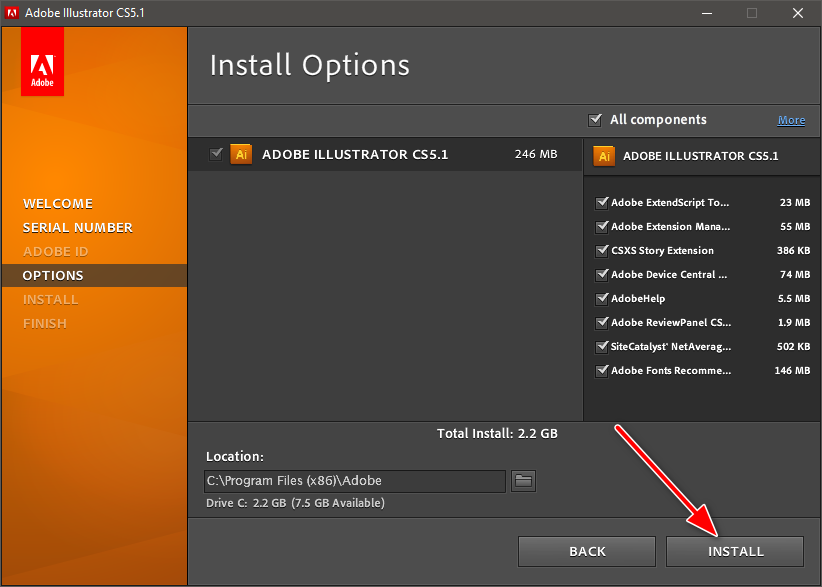
Task: Uncheck the Adobe Extension Manager component
Action: [602, 227]
